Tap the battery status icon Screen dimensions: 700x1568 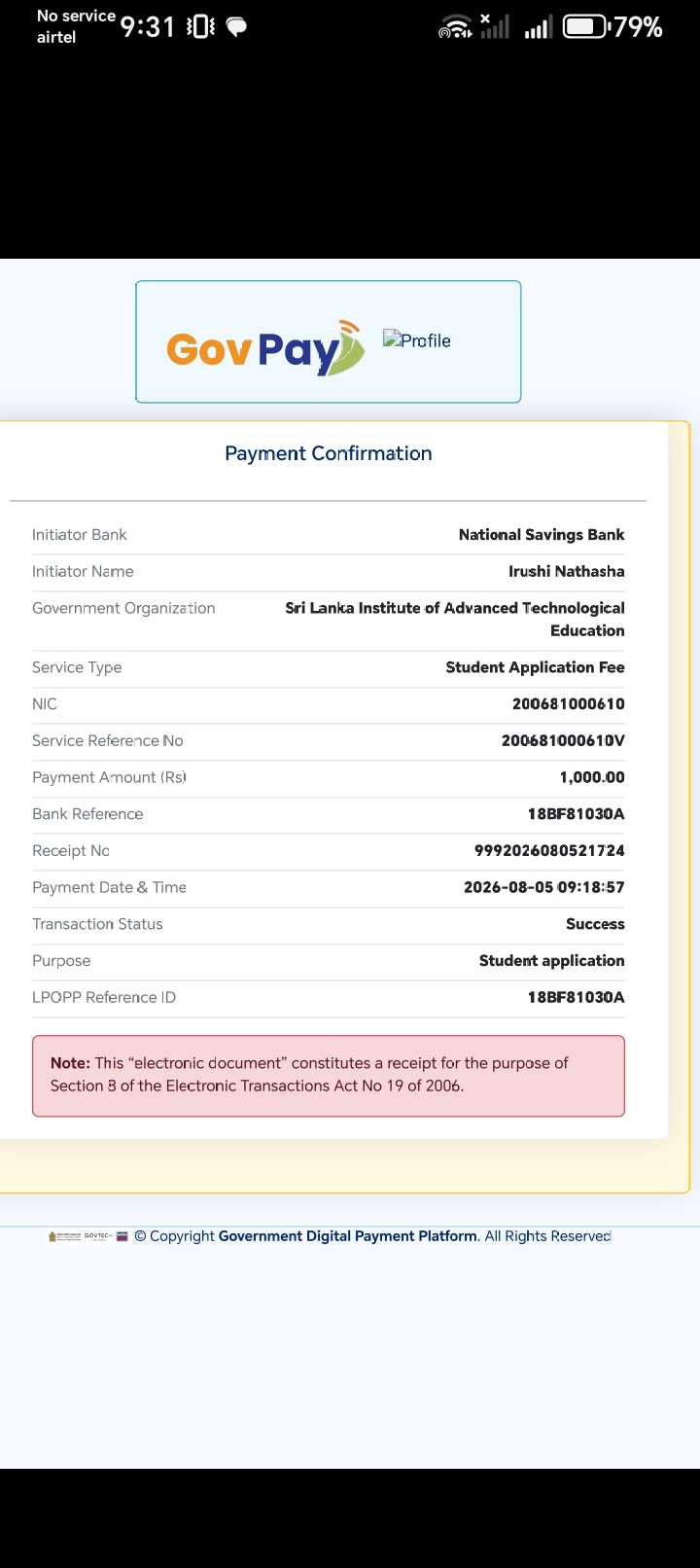pos(586,26)
